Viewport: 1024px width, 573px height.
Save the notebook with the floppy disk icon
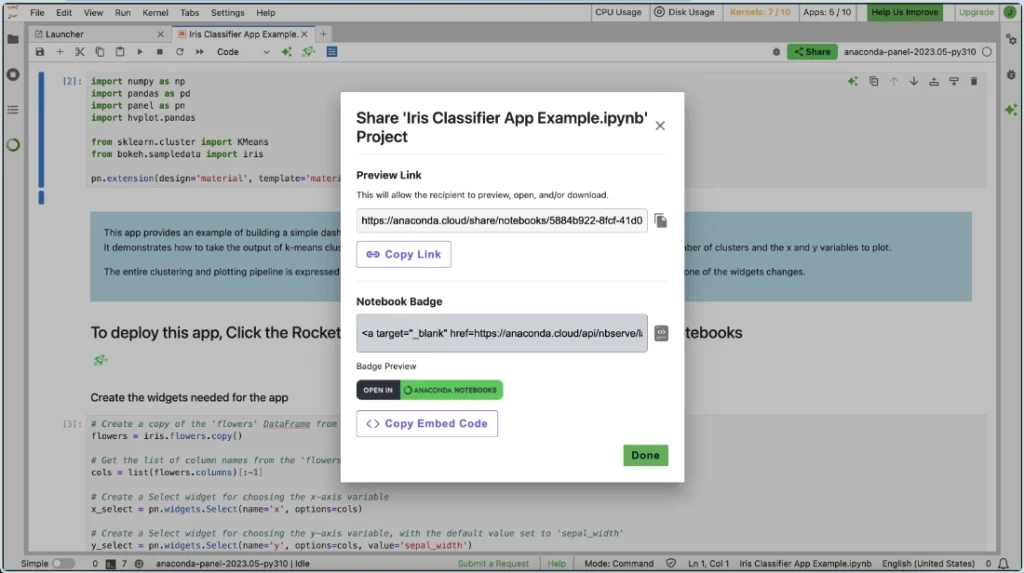pyautogui.click(x=40, y=52)
